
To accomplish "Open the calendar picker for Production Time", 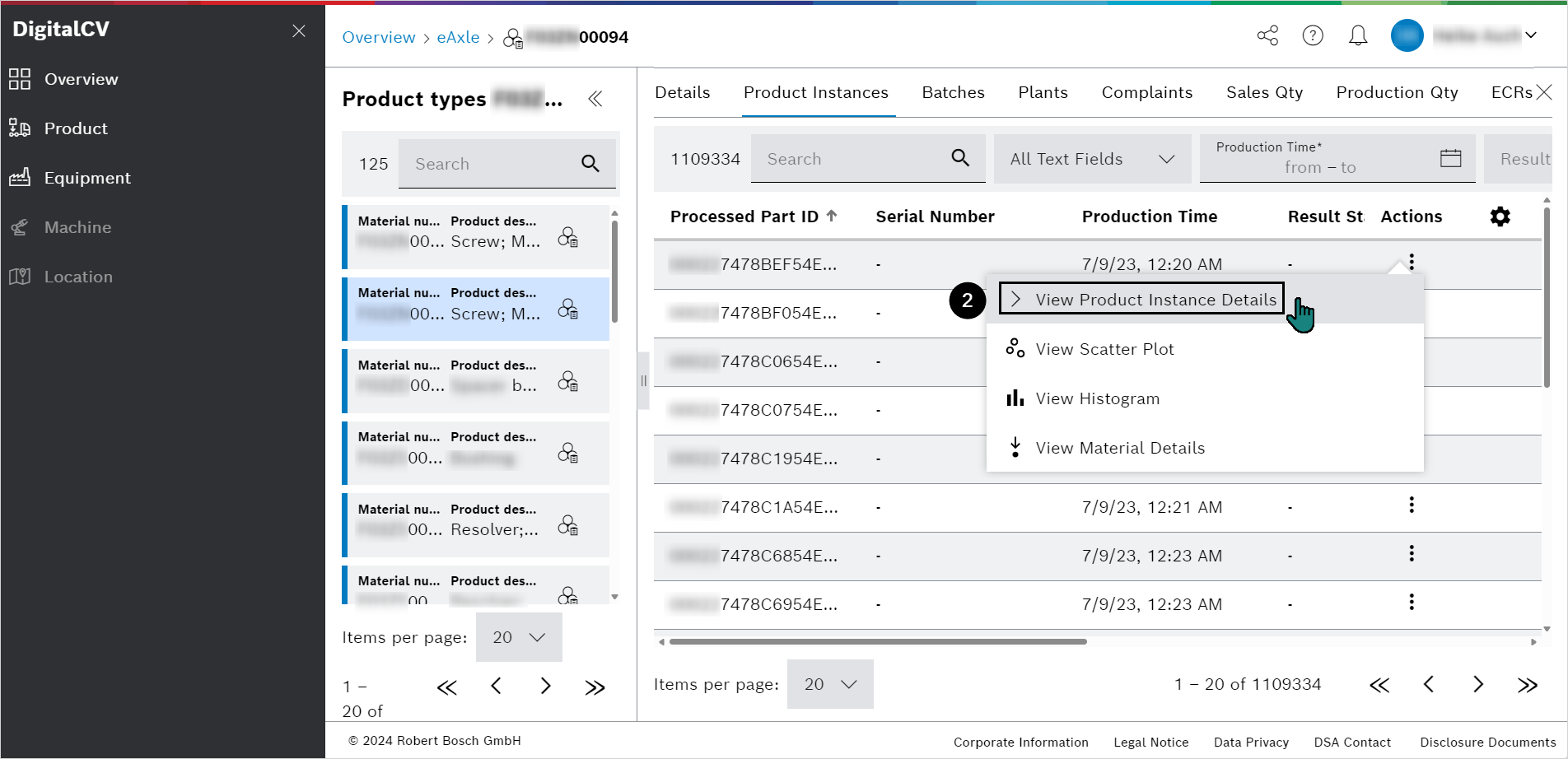I will click(1450, 158).
